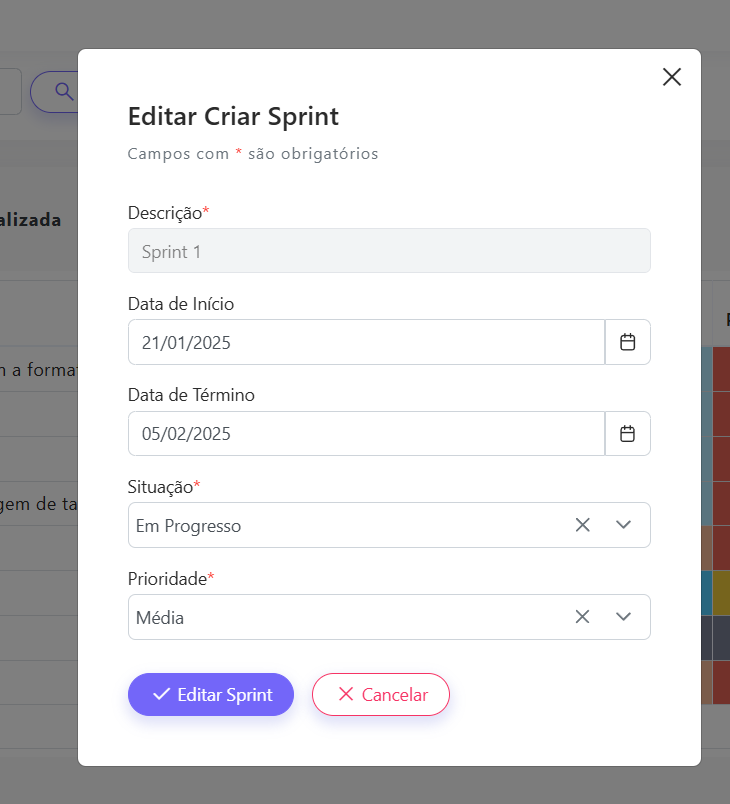Screen dimensions: 730x804
Task: Click the Data de Início label
Action: click(181, 304)
